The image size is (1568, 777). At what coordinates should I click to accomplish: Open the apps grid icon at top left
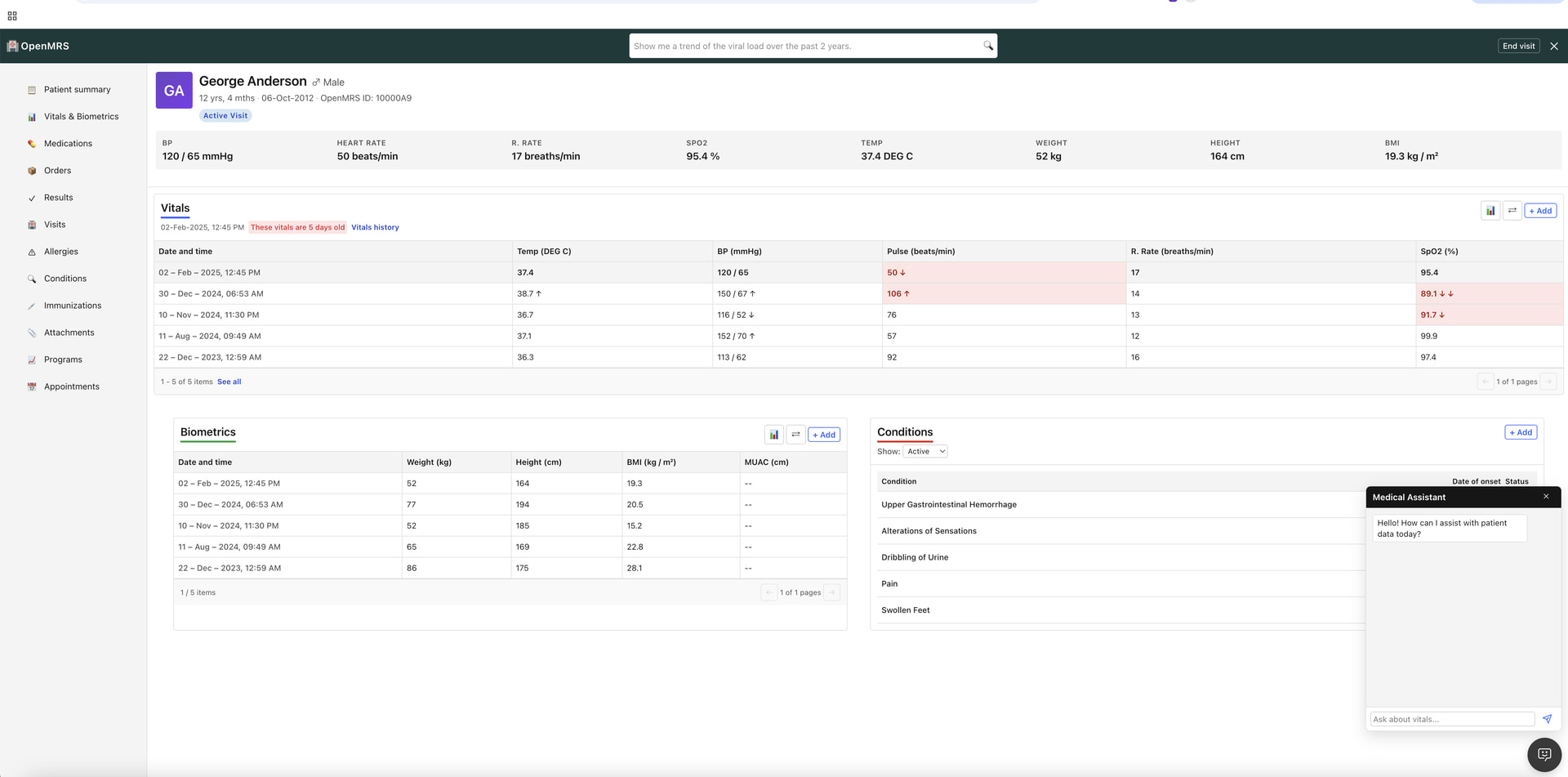coord(12,16)
